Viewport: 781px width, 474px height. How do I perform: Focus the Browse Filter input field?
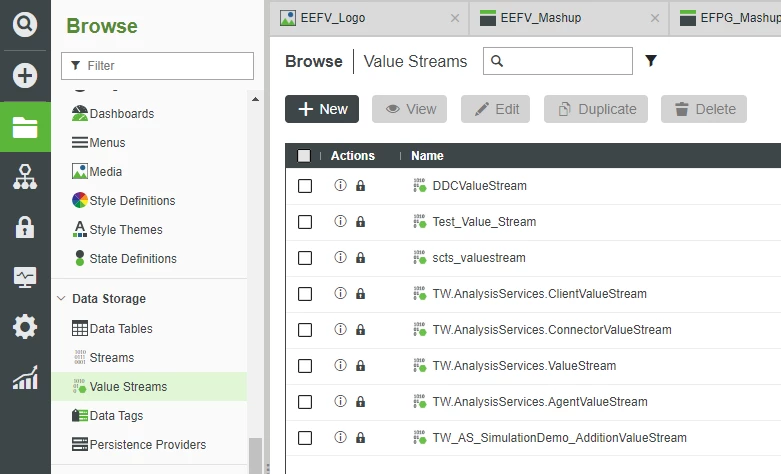pos(157,66)
